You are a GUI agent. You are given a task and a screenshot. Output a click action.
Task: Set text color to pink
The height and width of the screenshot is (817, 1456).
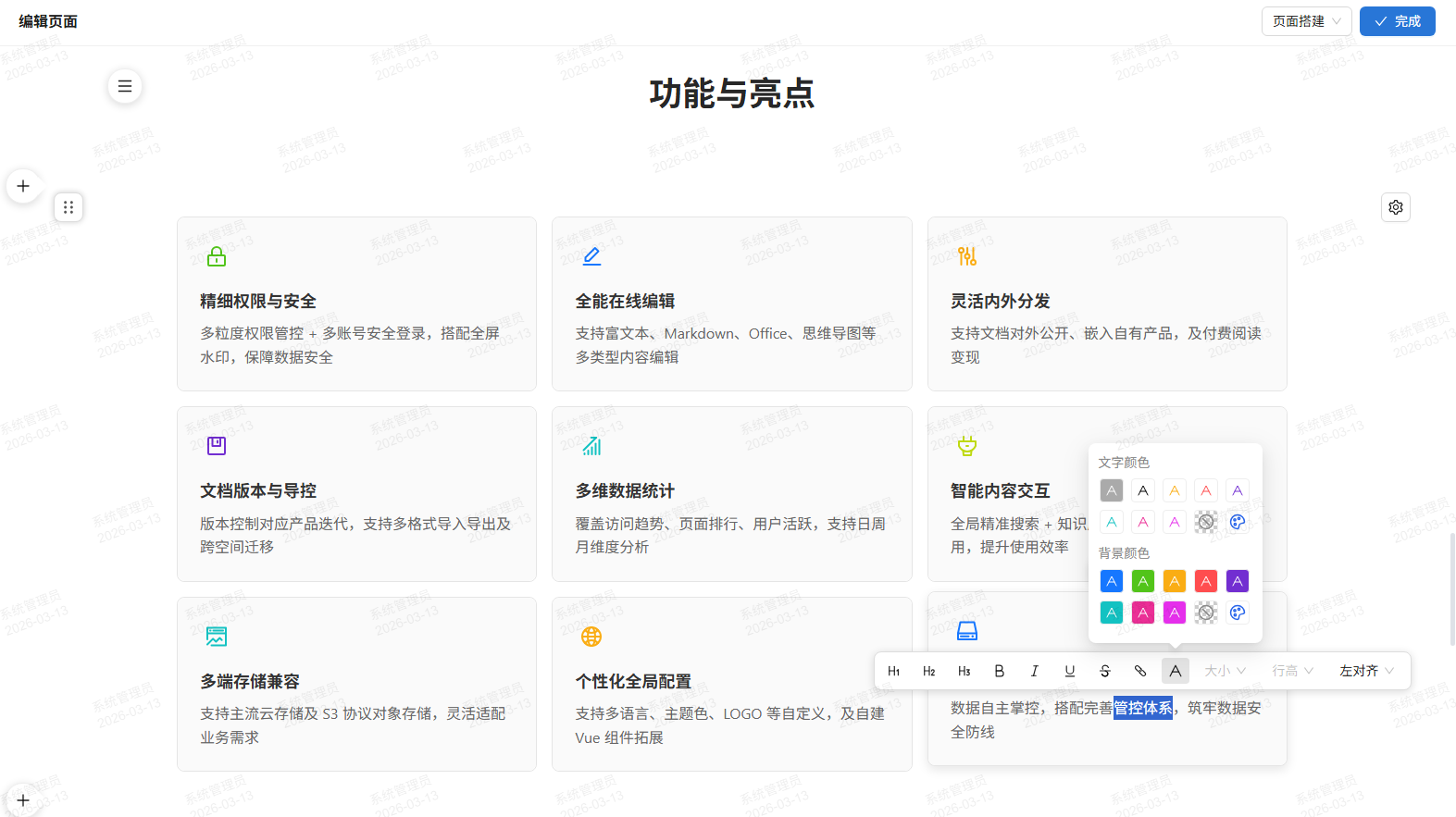click(x=1143, y=522)
